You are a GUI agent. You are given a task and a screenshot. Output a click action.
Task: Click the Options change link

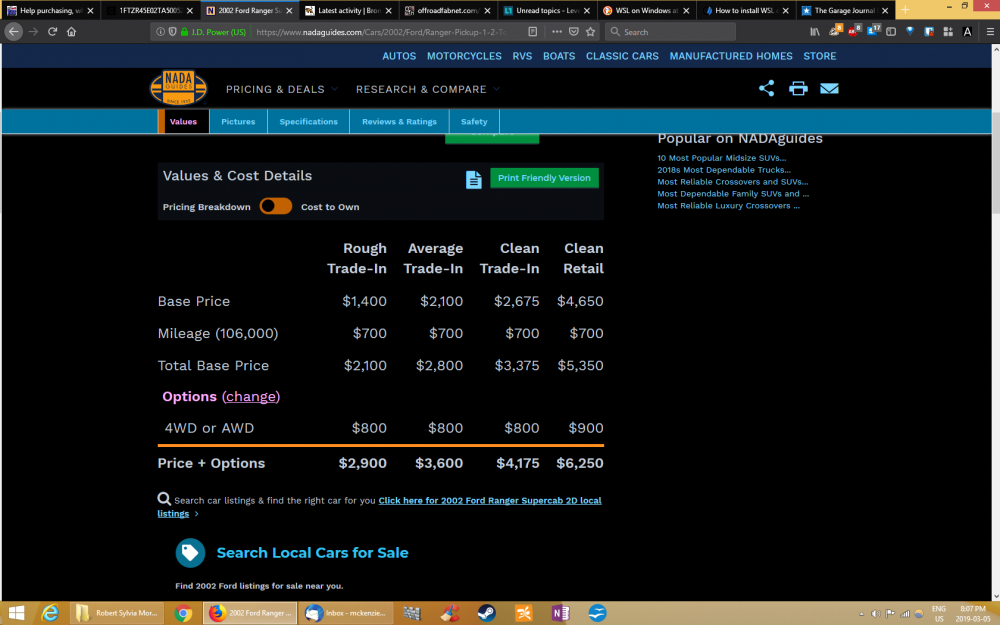pos(251,397)
